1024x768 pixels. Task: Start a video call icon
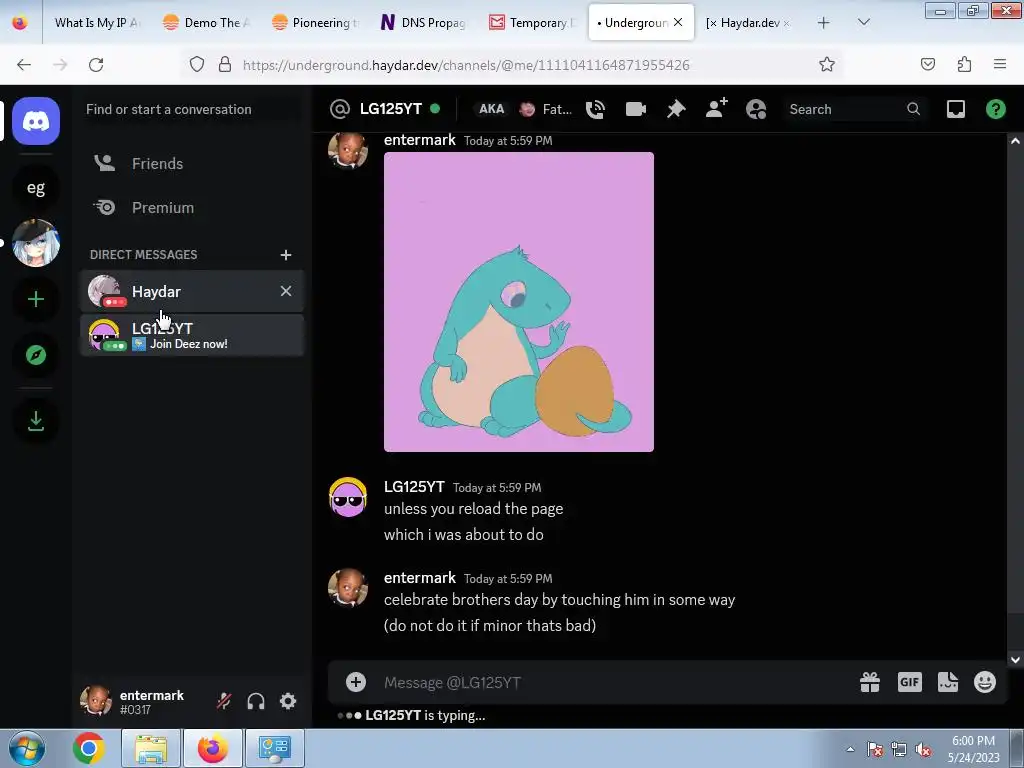[635, 109]
